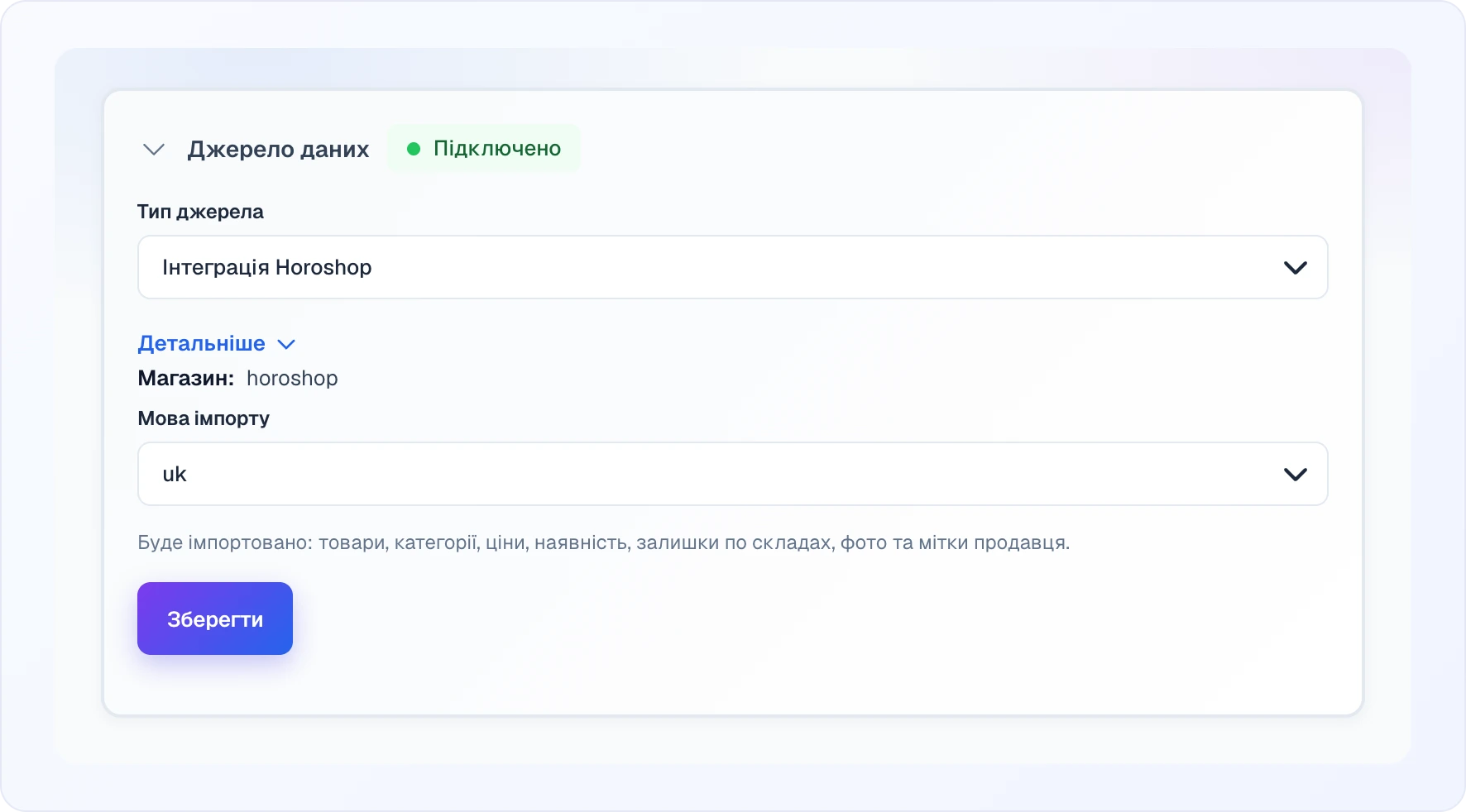Click the arrow icon in the uk language field

click(1295, 475)
